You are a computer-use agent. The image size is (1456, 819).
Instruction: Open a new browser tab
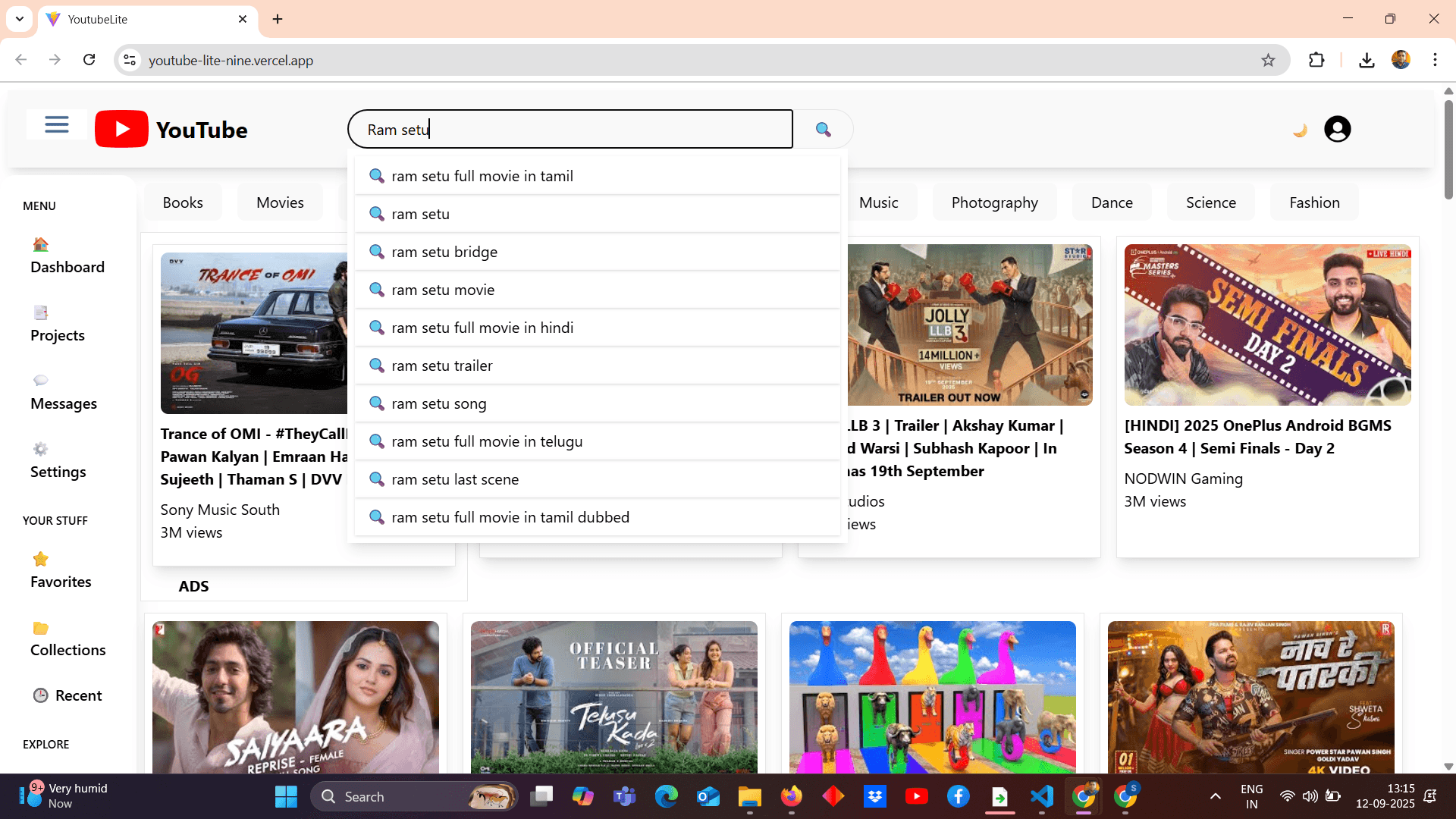click(278, 19)
